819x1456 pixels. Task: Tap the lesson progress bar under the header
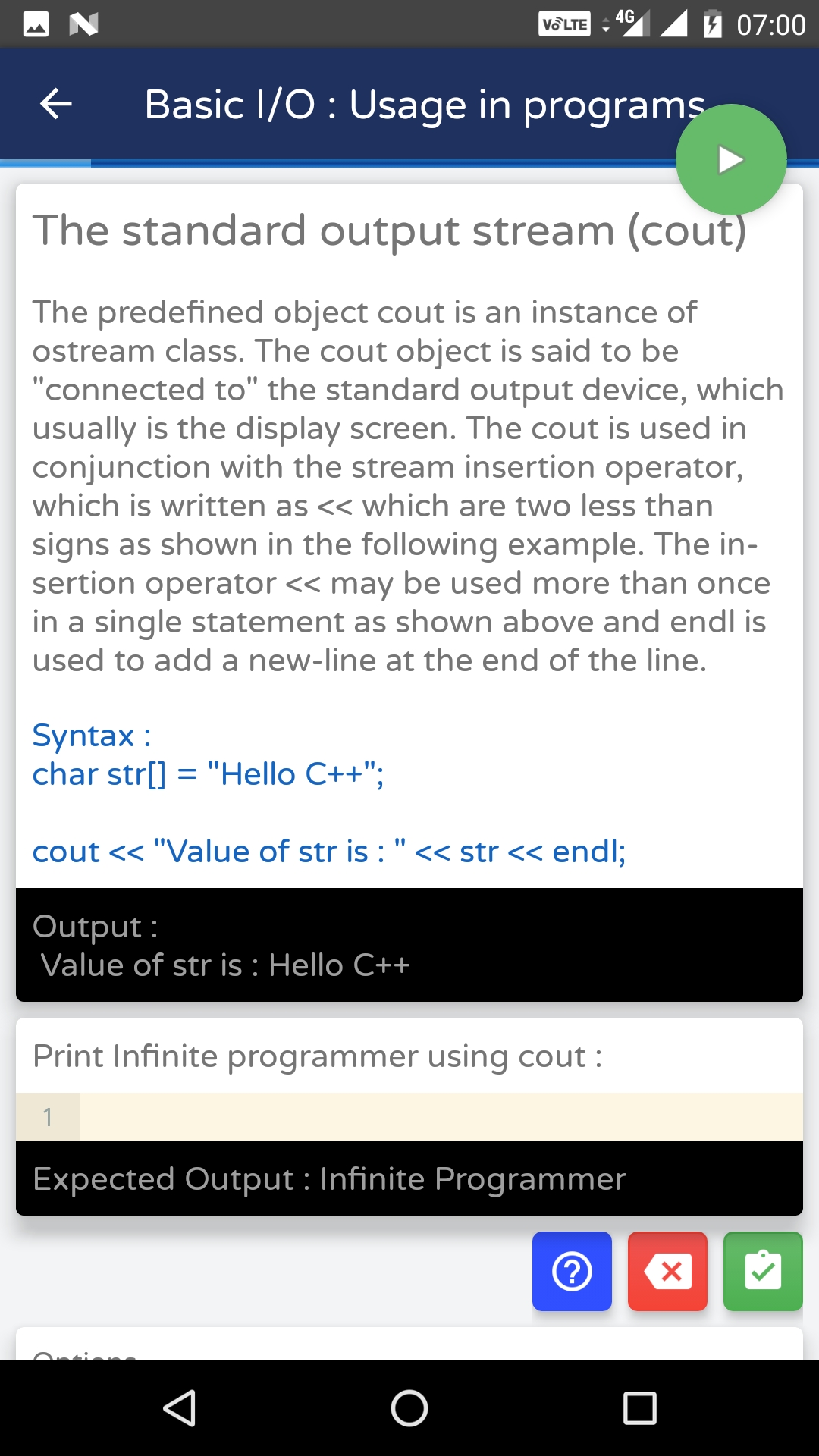coord(379,163)
